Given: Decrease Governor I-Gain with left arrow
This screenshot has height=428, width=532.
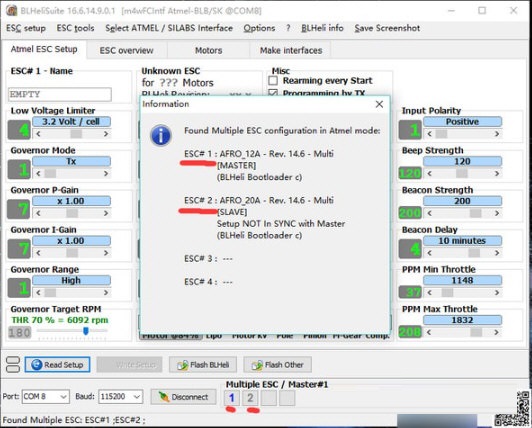Looking at the screenshot, I should click(x=38, y=253).
